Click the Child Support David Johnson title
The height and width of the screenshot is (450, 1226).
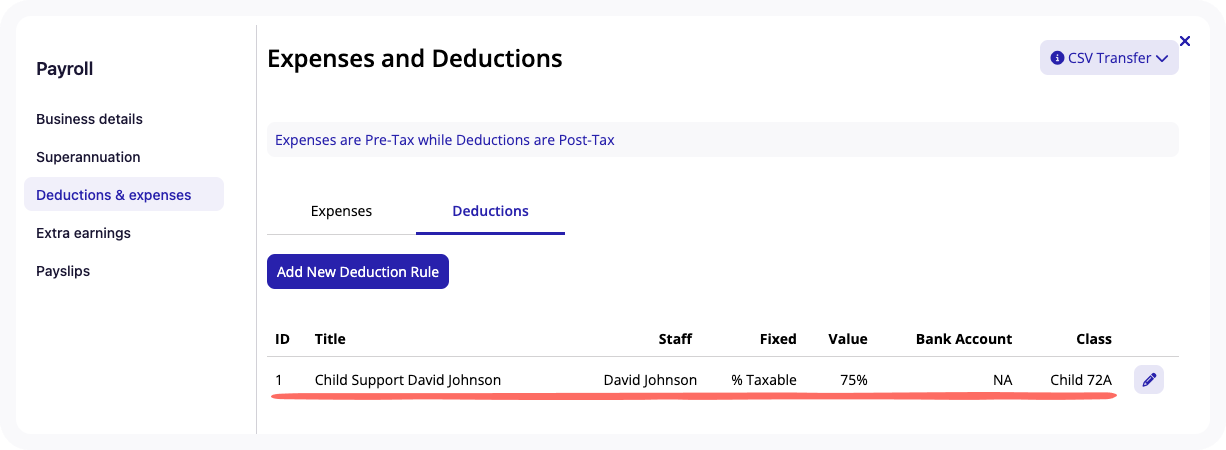click(x=408, y=380)
